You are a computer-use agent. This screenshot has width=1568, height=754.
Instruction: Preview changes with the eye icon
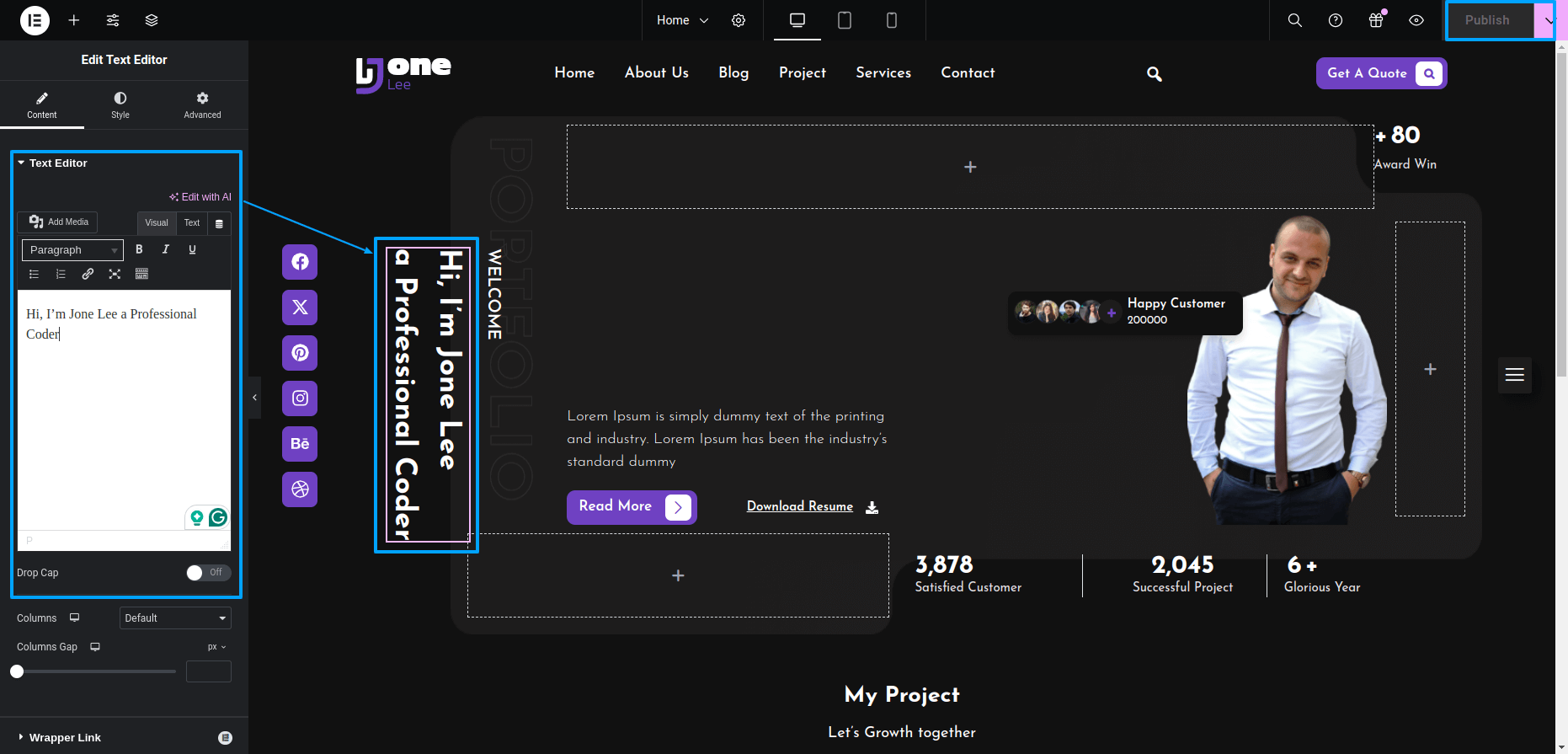coord(1416,20)
